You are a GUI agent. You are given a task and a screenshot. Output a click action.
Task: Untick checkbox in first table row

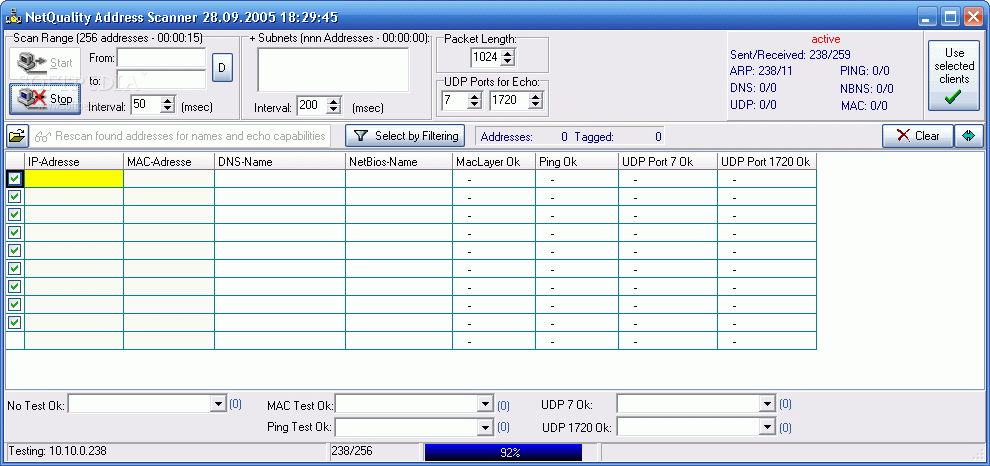[15, 179]
